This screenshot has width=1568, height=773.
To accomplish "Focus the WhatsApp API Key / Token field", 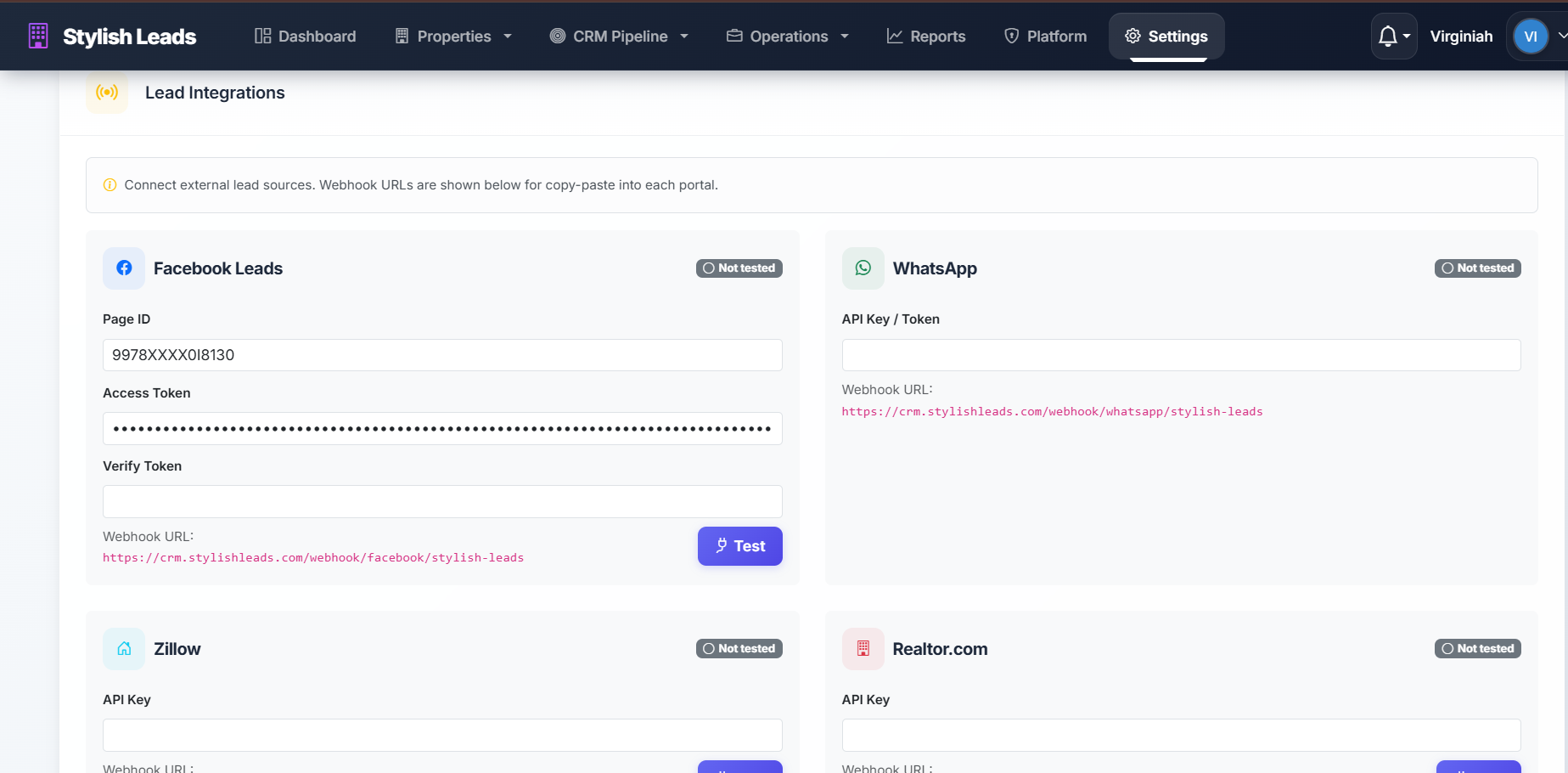I will [1181, 355].
